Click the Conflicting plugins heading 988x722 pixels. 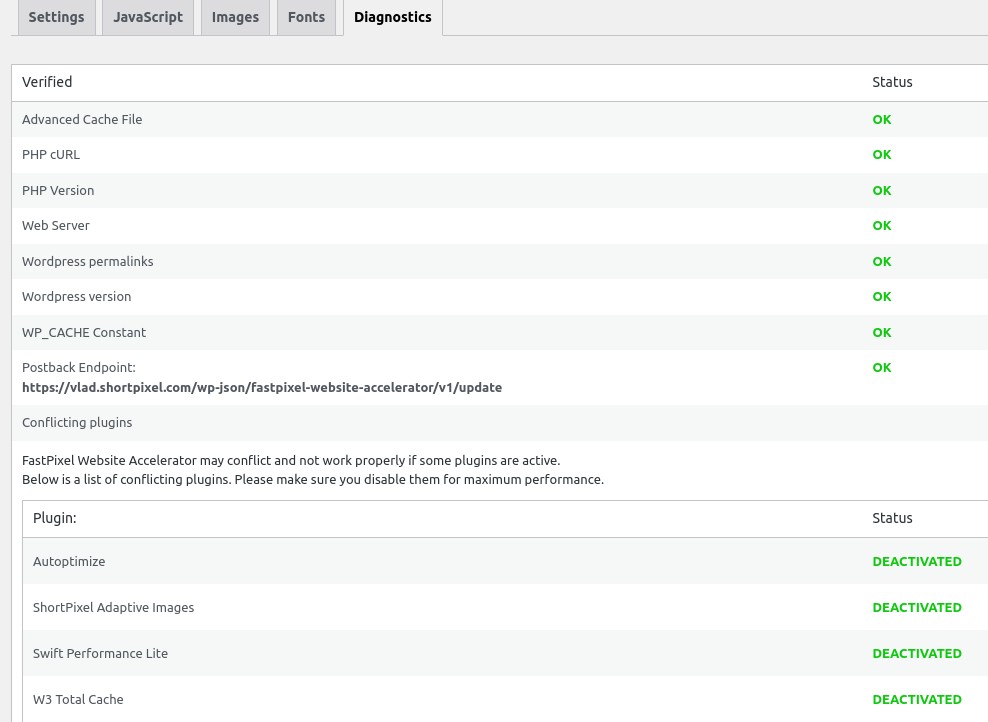click(x=77, y=422)
